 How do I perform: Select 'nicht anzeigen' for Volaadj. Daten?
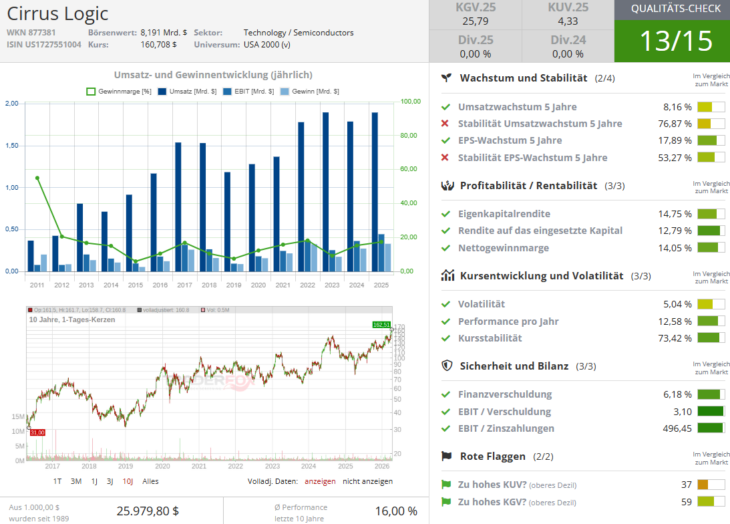[367, 481]
